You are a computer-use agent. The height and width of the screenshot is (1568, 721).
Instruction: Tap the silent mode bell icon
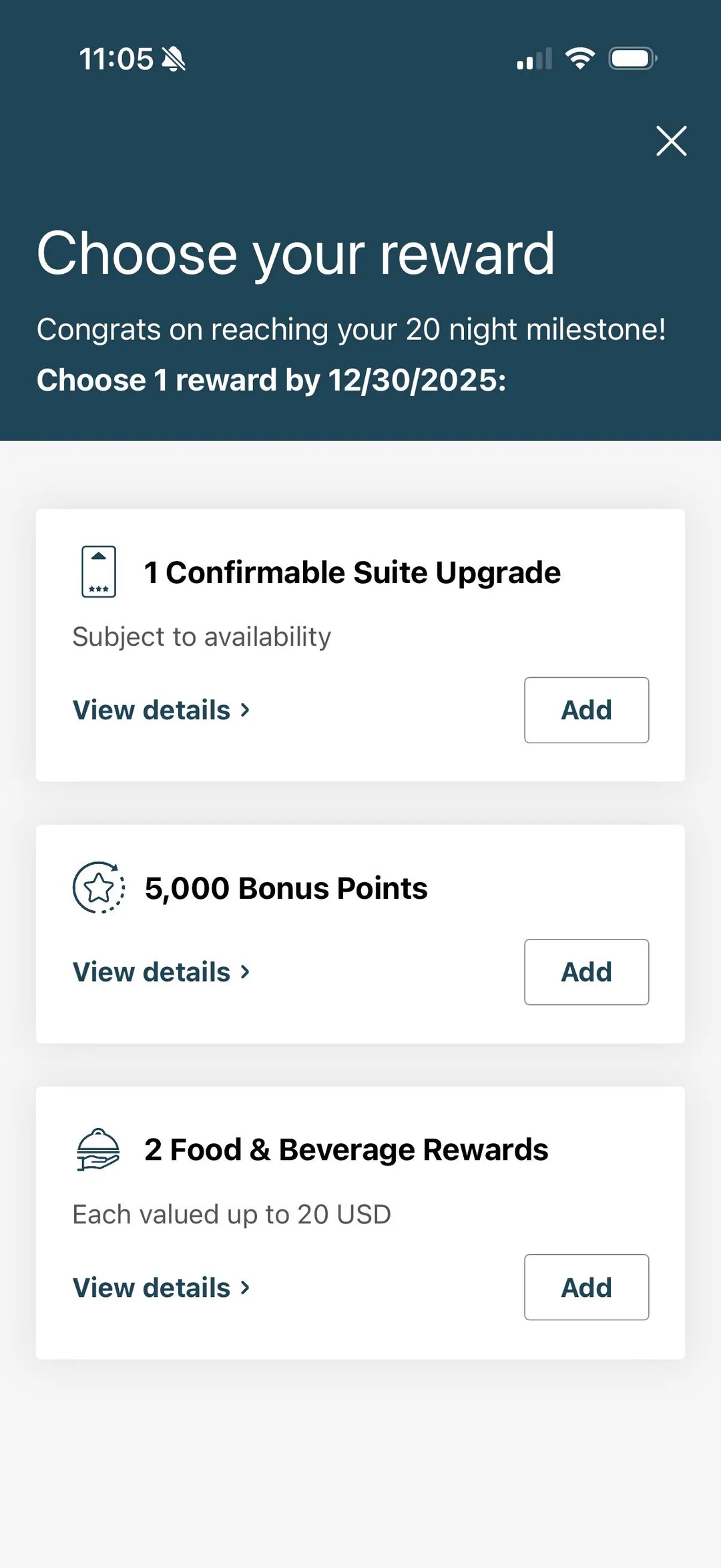[x=174, y=59]
